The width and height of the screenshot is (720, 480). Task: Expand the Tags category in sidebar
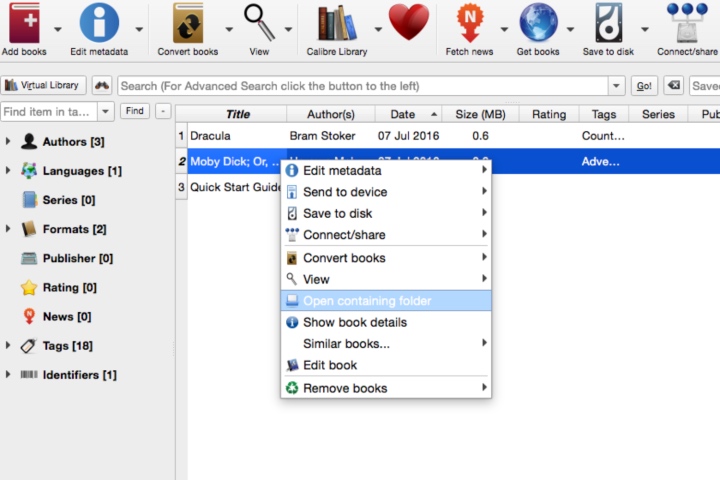click(8, 345)
